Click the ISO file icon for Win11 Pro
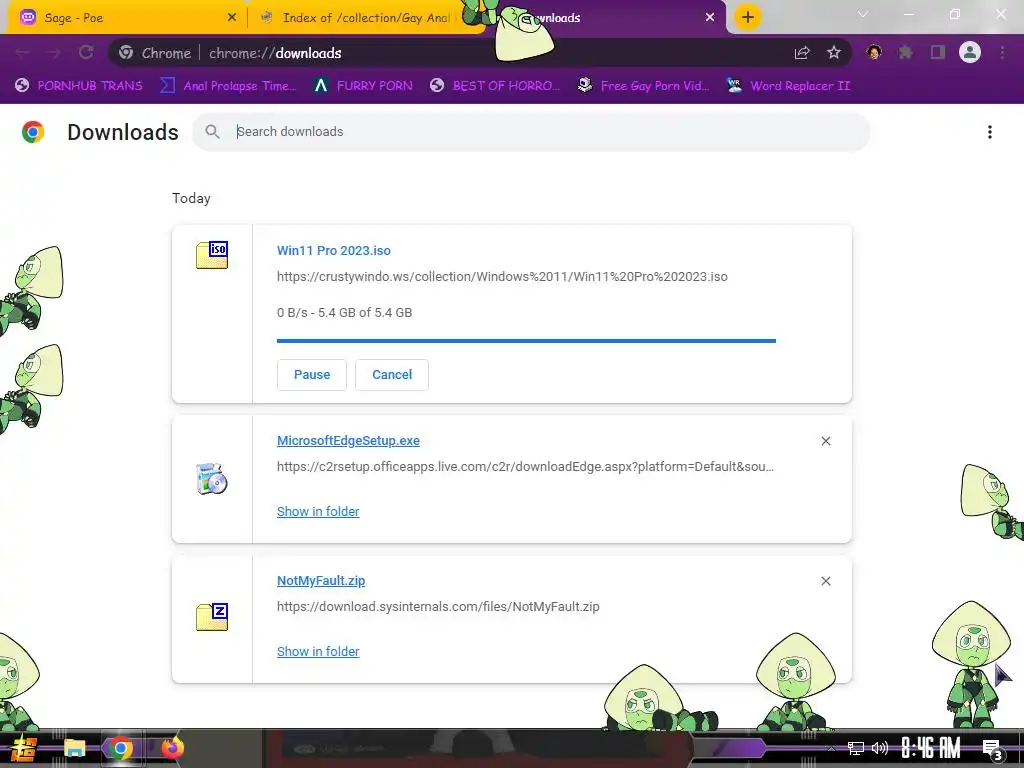The image size is (1024, 768). (x=212, y=255)
